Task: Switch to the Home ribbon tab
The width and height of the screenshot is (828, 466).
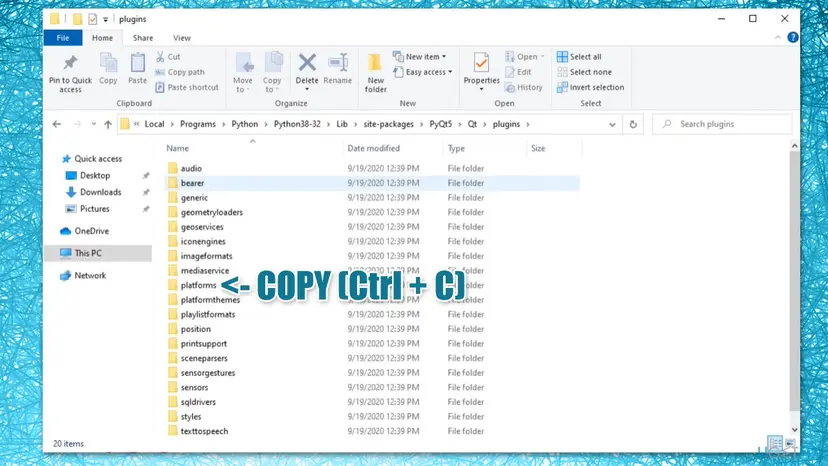Action: [102, 38]
